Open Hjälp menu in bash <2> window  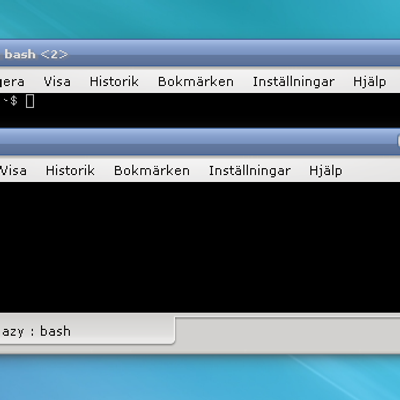370,82
